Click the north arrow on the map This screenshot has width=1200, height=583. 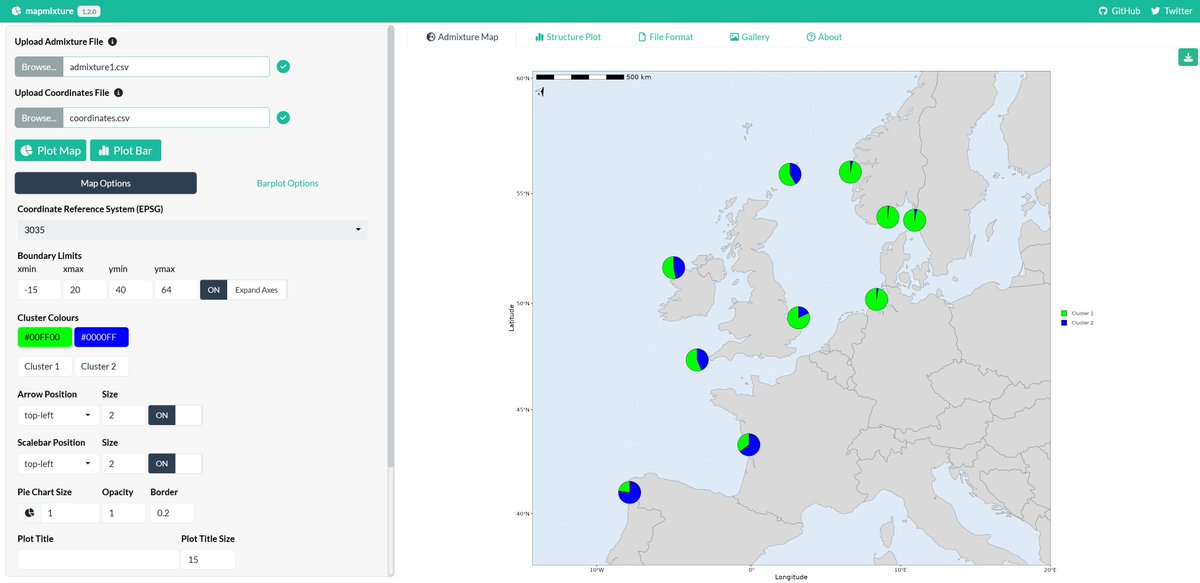click(540, 93)
